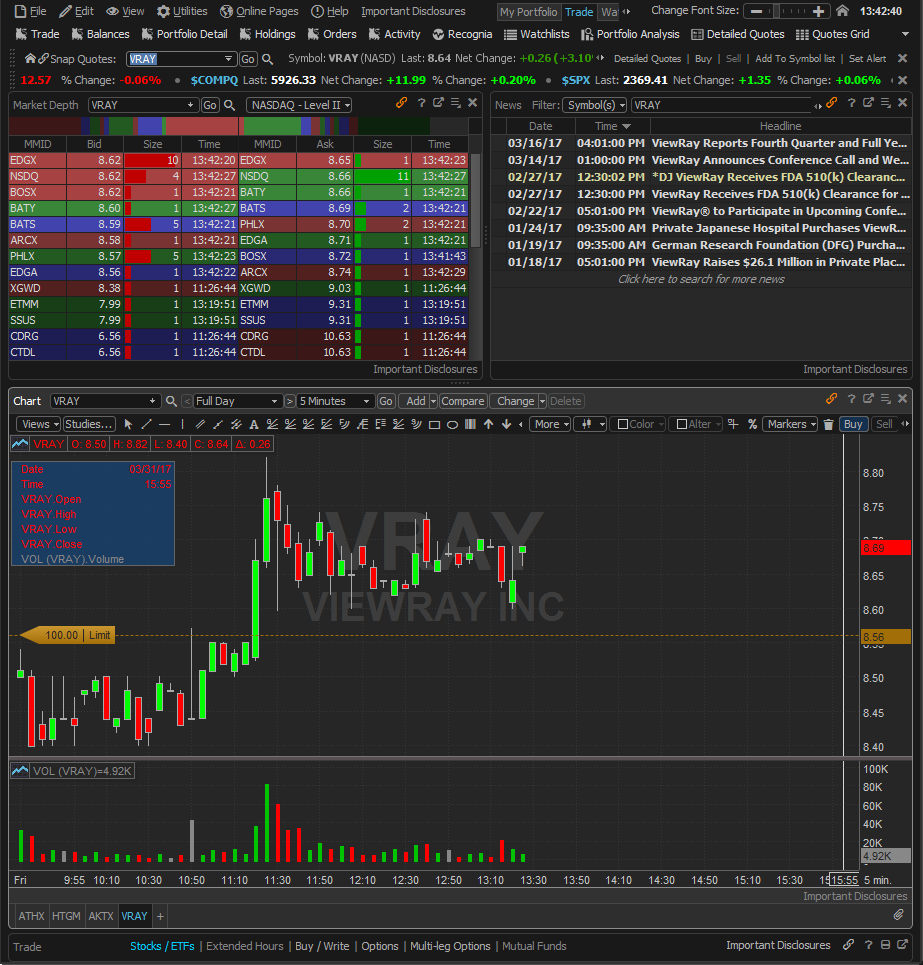The width and height of the screenshot is (923, 965).
Task: Insert an up arrow marker on chart
Action: pyautogui.click(x=489, y=424)
